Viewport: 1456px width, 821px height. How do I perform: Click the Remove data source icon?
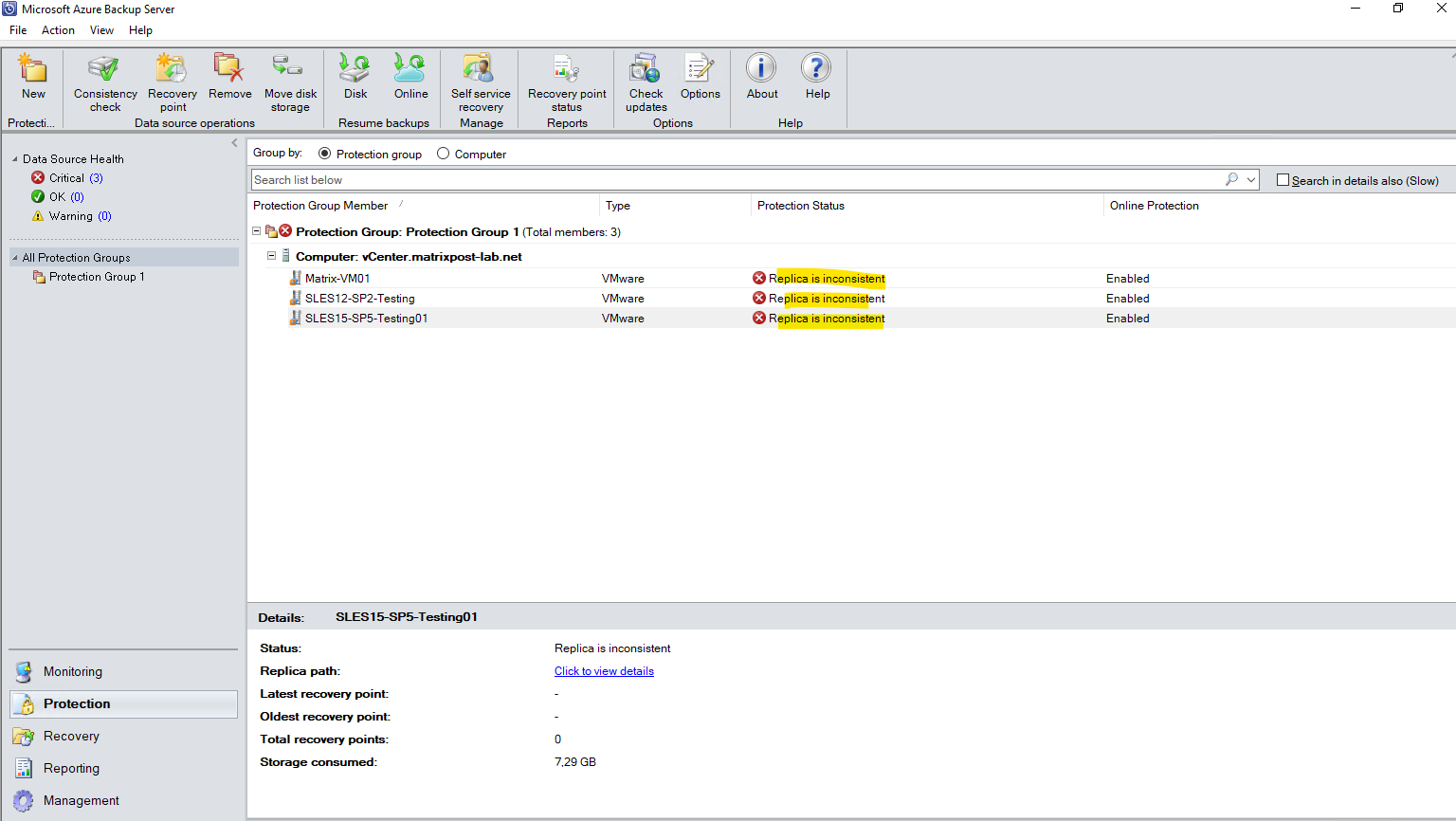coord(229,68)
